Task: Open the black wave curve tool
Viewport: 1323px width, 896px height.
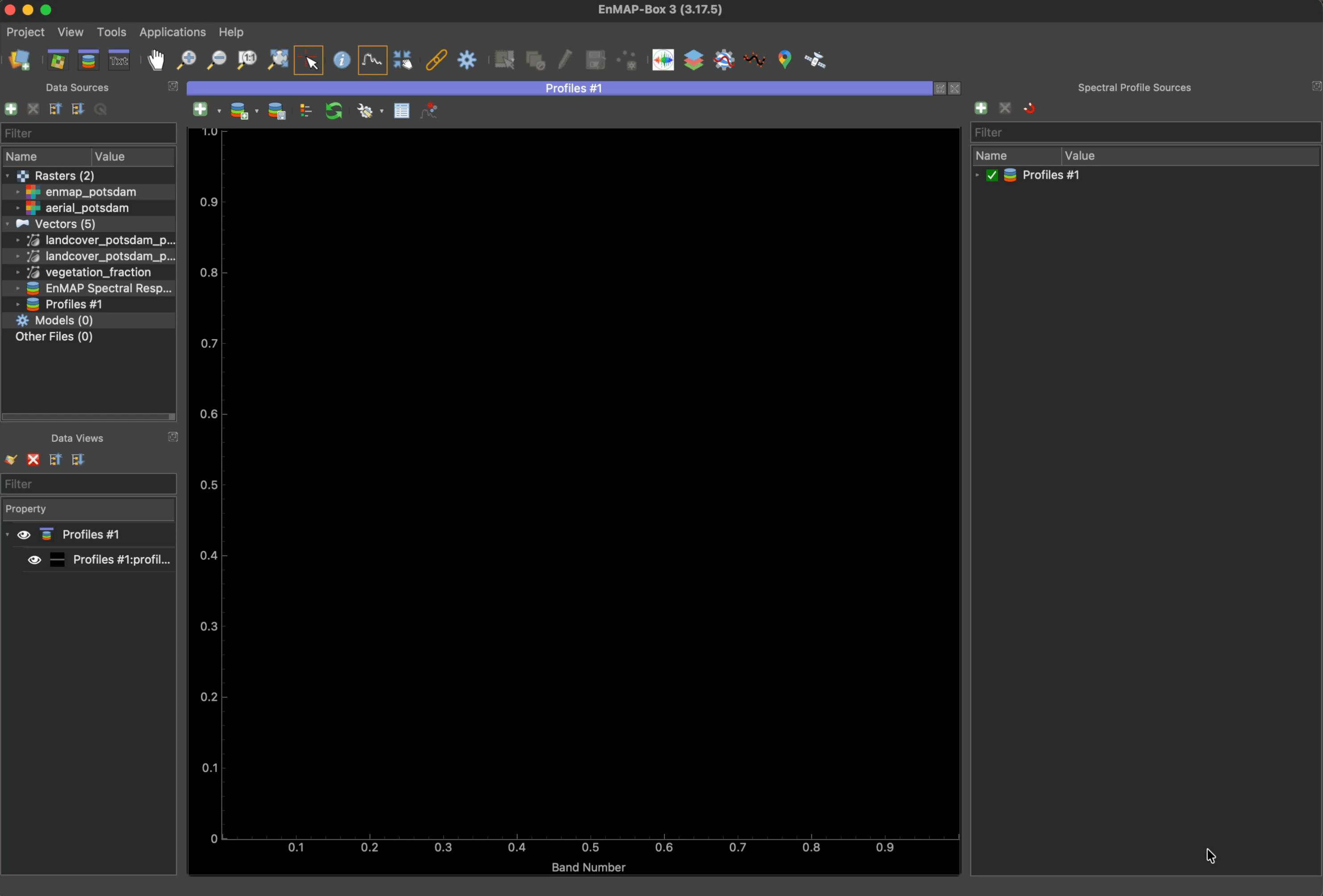Action: 754,60
